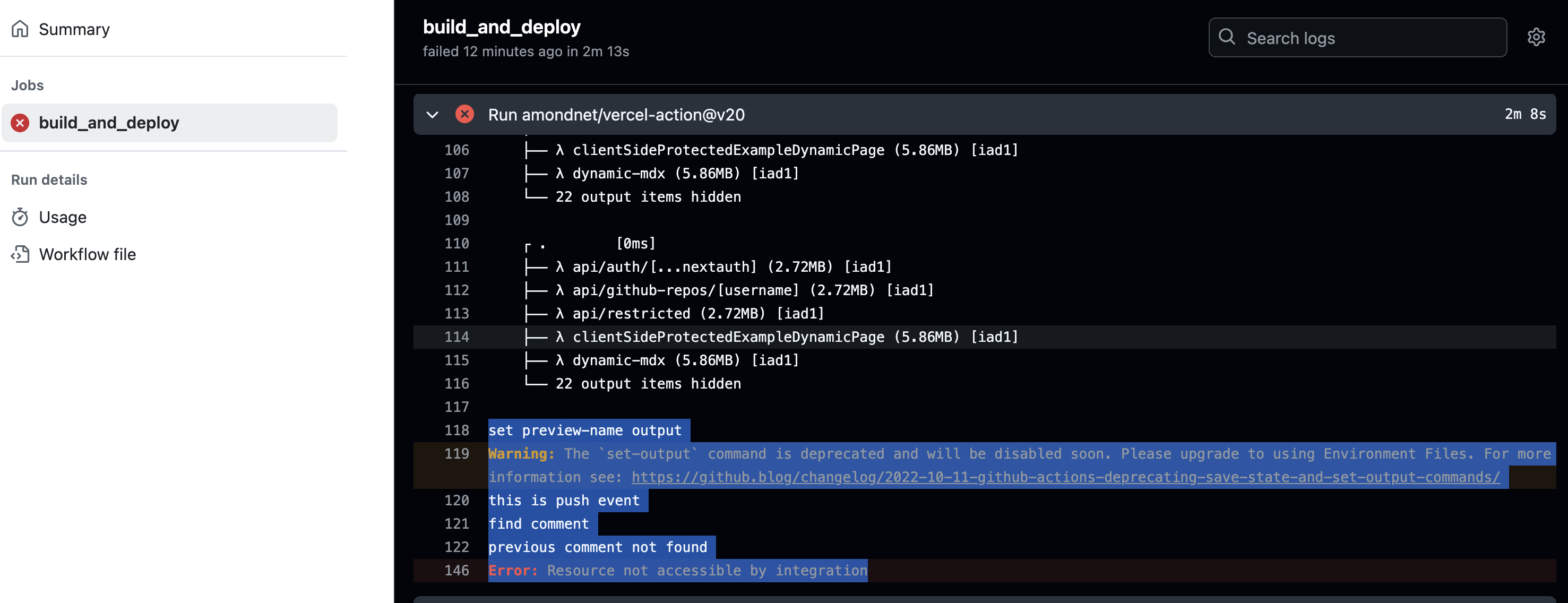This screenshot has height=603, width=1568.
Task: Click '22 output items hidden' on line 108
Action: pyautogui.click(x=648, y=196)
